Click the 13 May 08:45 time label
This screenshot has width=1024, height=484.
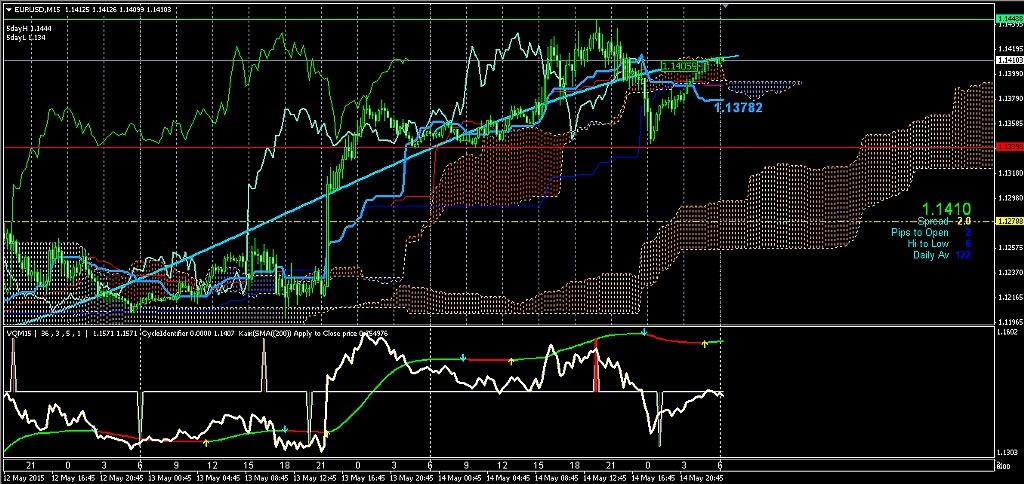coord(268,477)
